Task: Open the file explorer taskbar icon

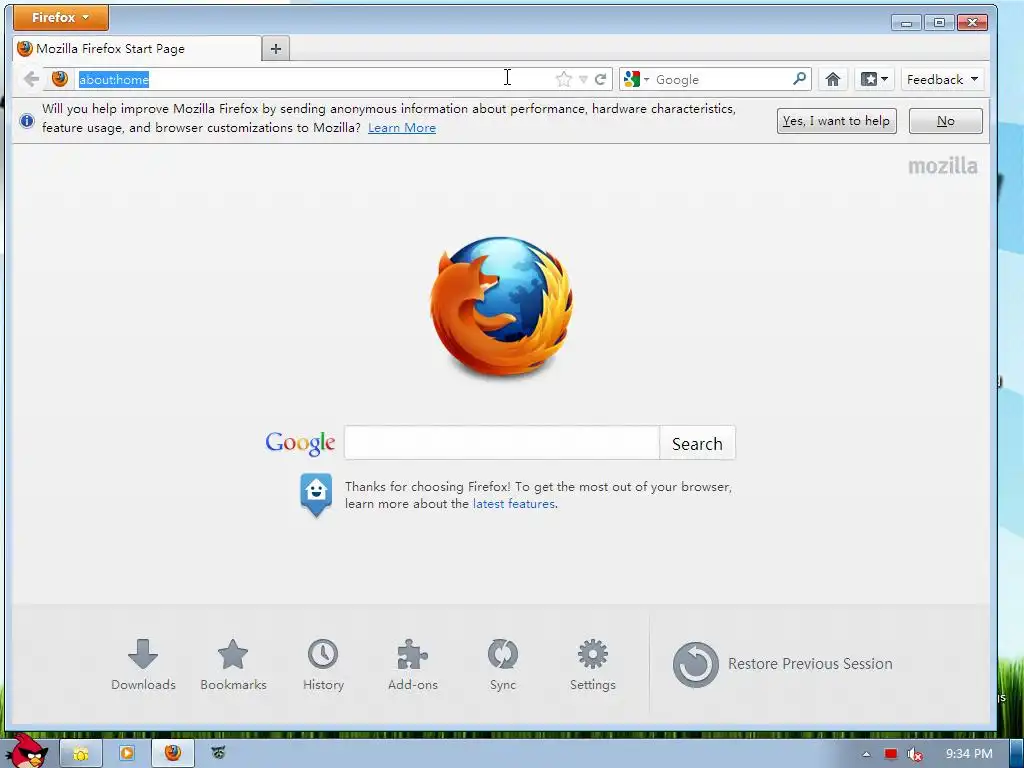Action: click(x=81, y=754)
